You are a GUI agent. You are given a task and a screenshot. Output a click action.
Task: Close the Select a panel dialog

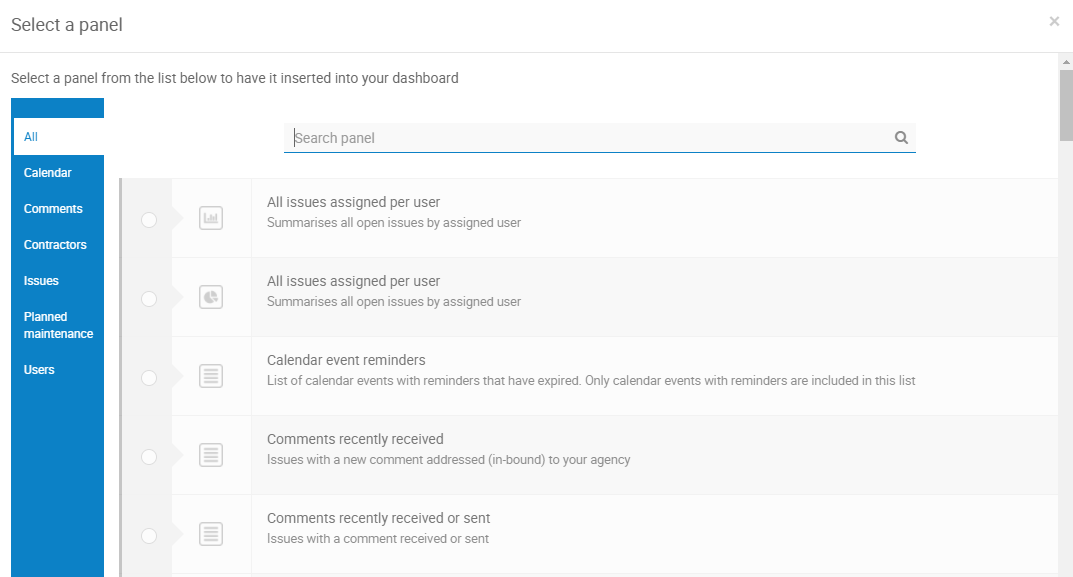pos(1054,21)
